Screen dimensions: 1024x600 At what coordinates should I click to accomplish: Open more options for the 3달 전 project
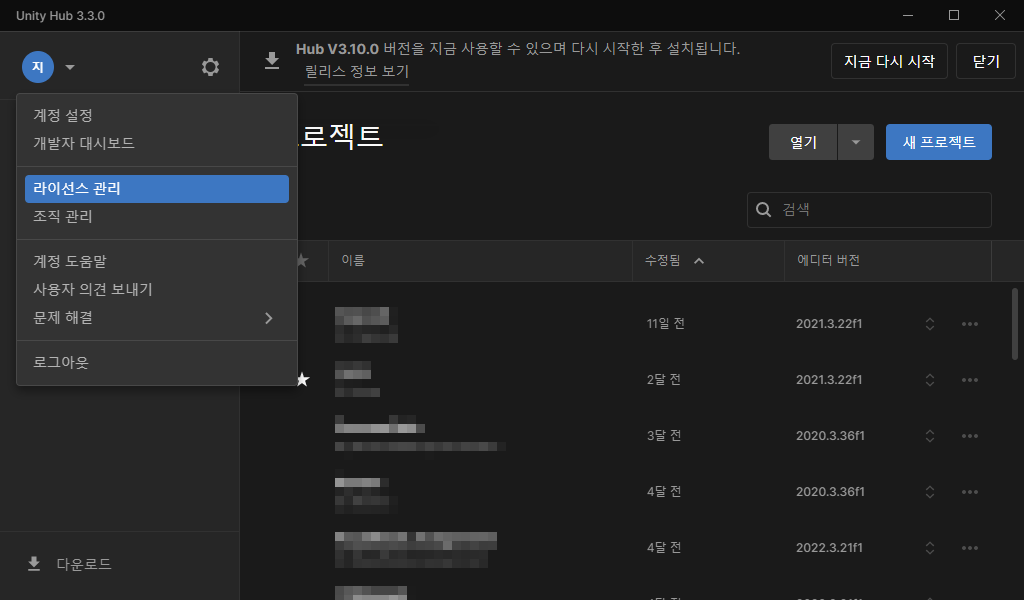(970, 436)
